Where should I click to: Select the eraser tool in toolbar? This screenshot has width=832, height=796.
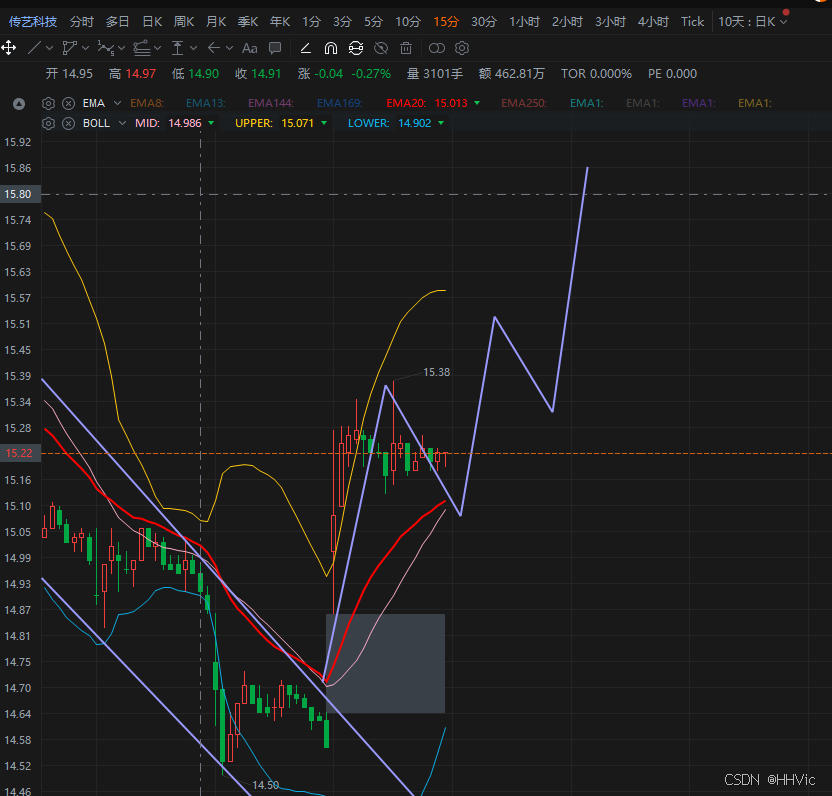306,48
